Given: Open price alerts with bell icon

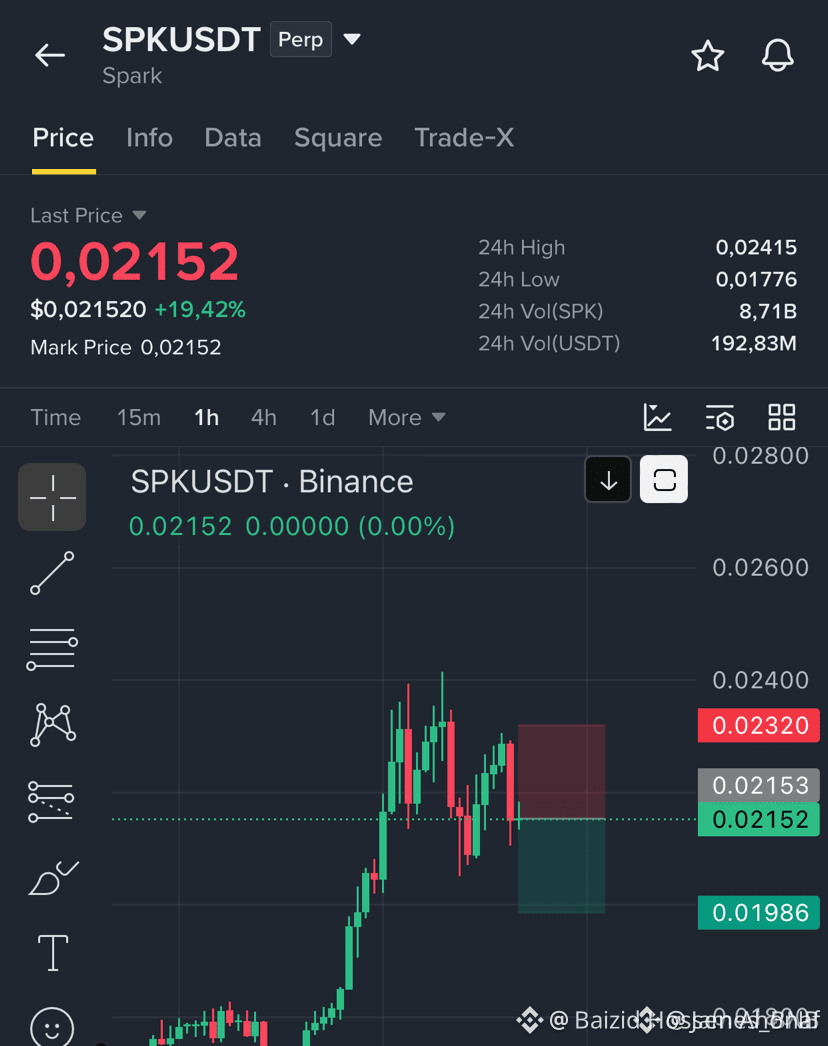Looking at the screenshot, I should [x=777, y=55].
